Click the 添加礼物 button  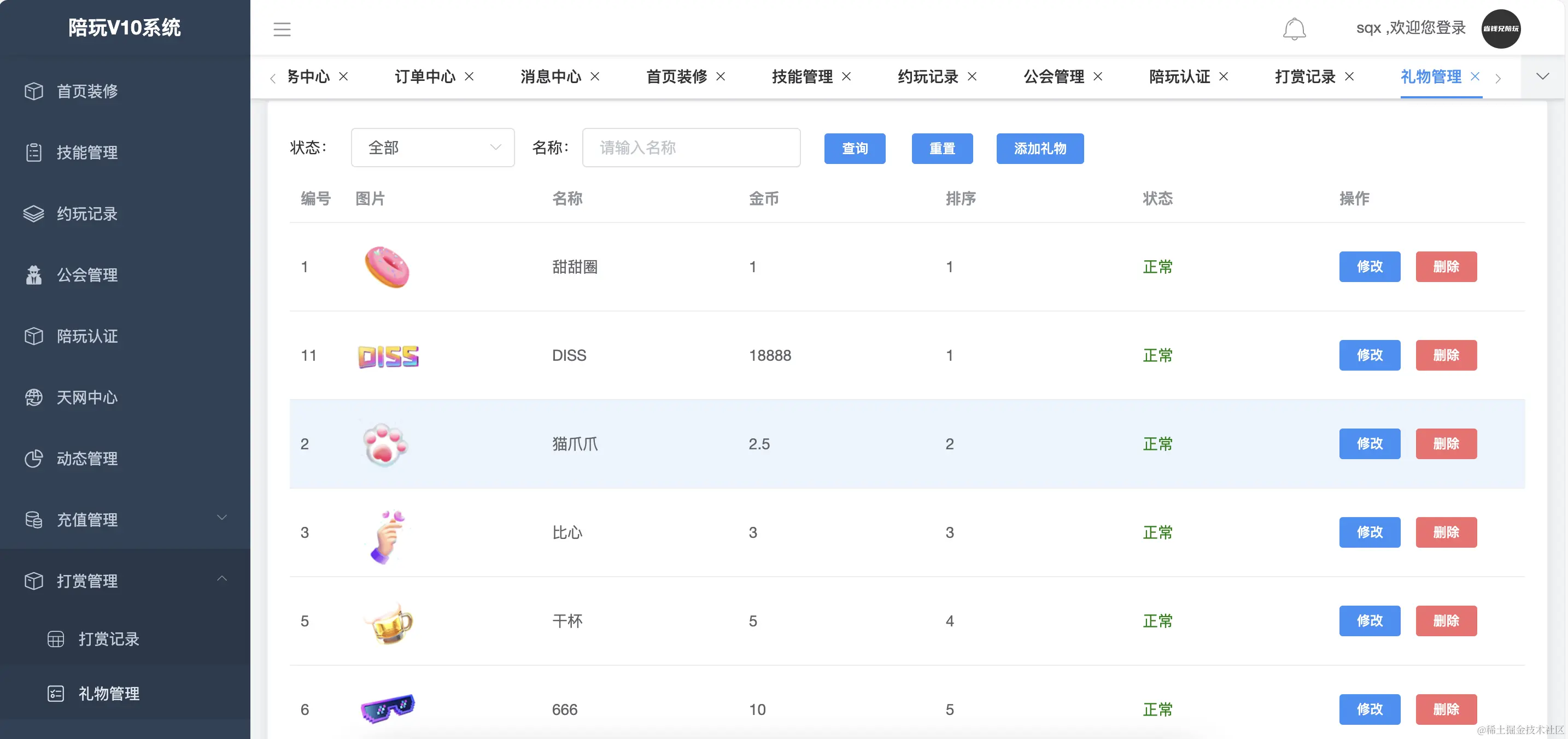click(x=1039, y=149)
